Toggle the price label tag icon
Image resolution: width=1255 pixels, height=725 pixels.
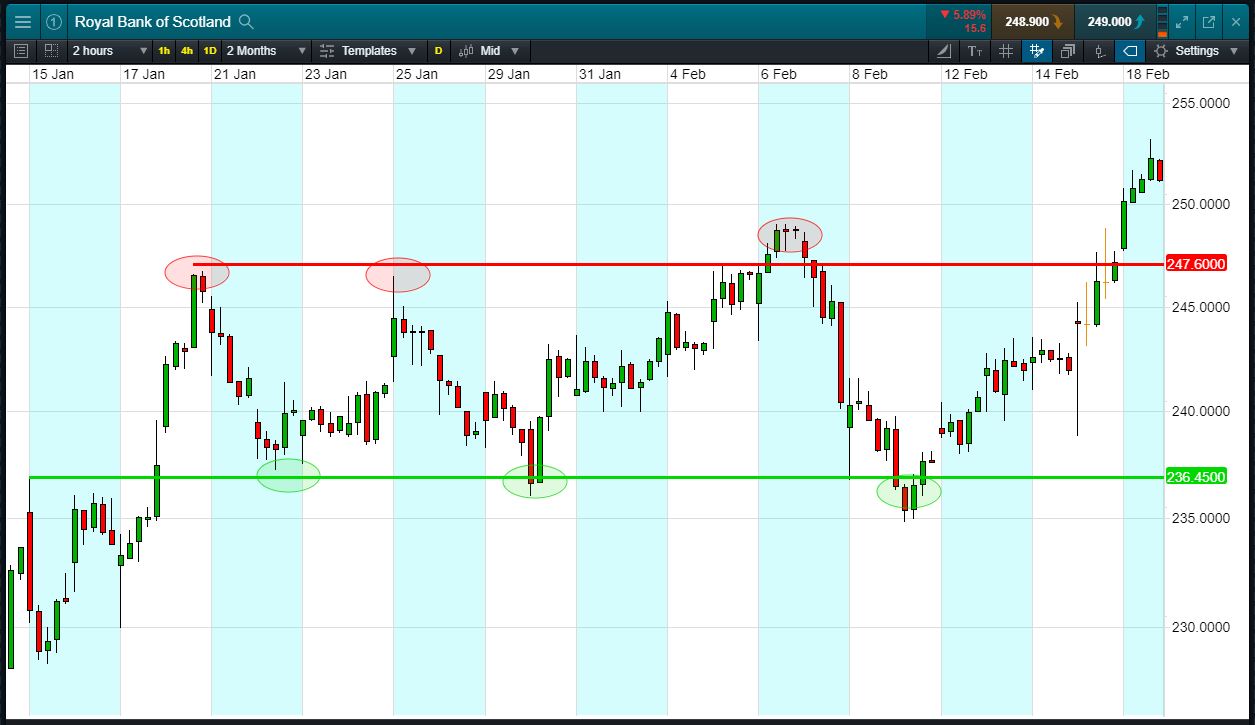(x=1130, y=51)
